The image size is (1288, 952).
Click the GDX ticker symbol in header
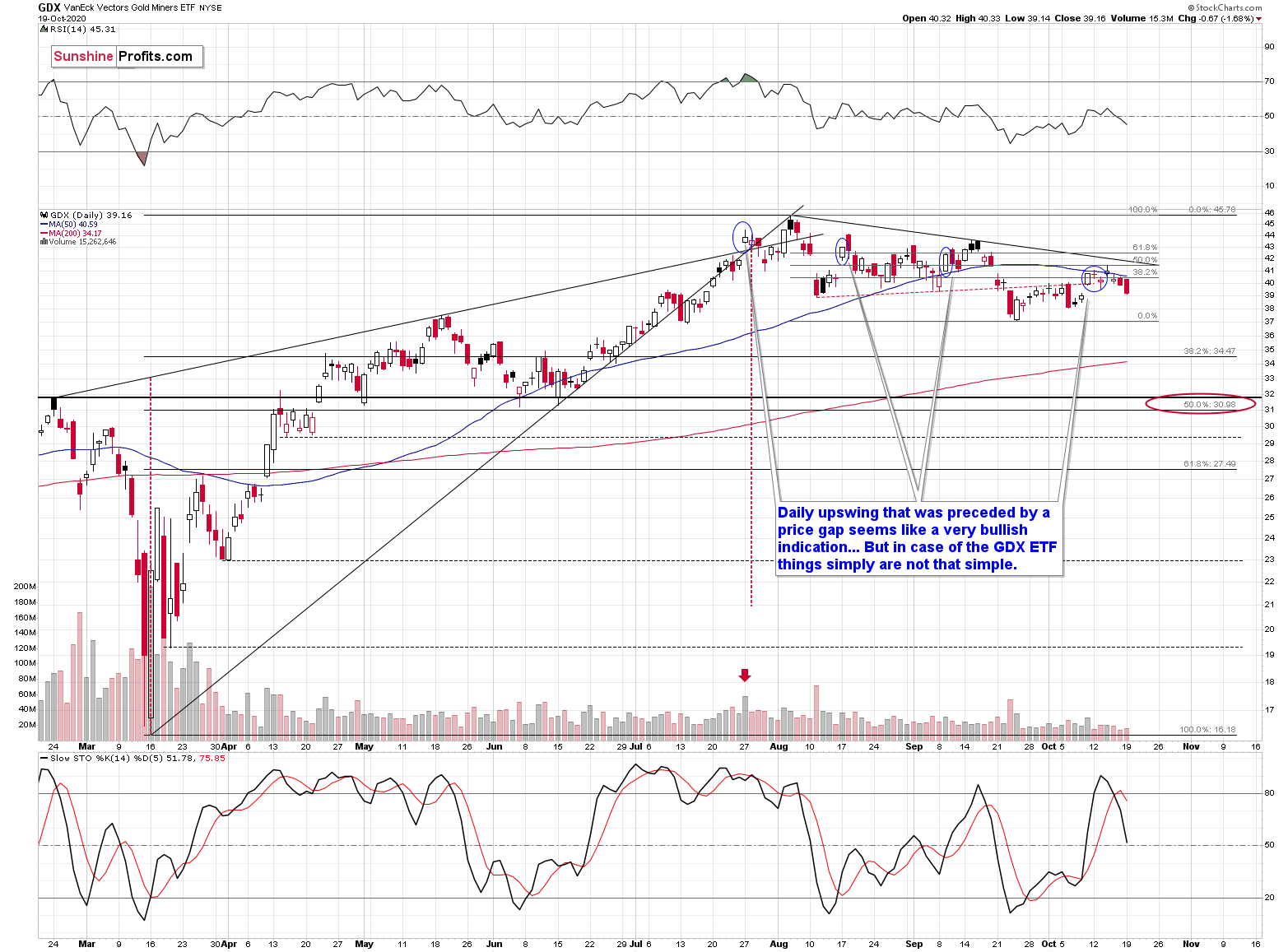[x=49, y=7]
